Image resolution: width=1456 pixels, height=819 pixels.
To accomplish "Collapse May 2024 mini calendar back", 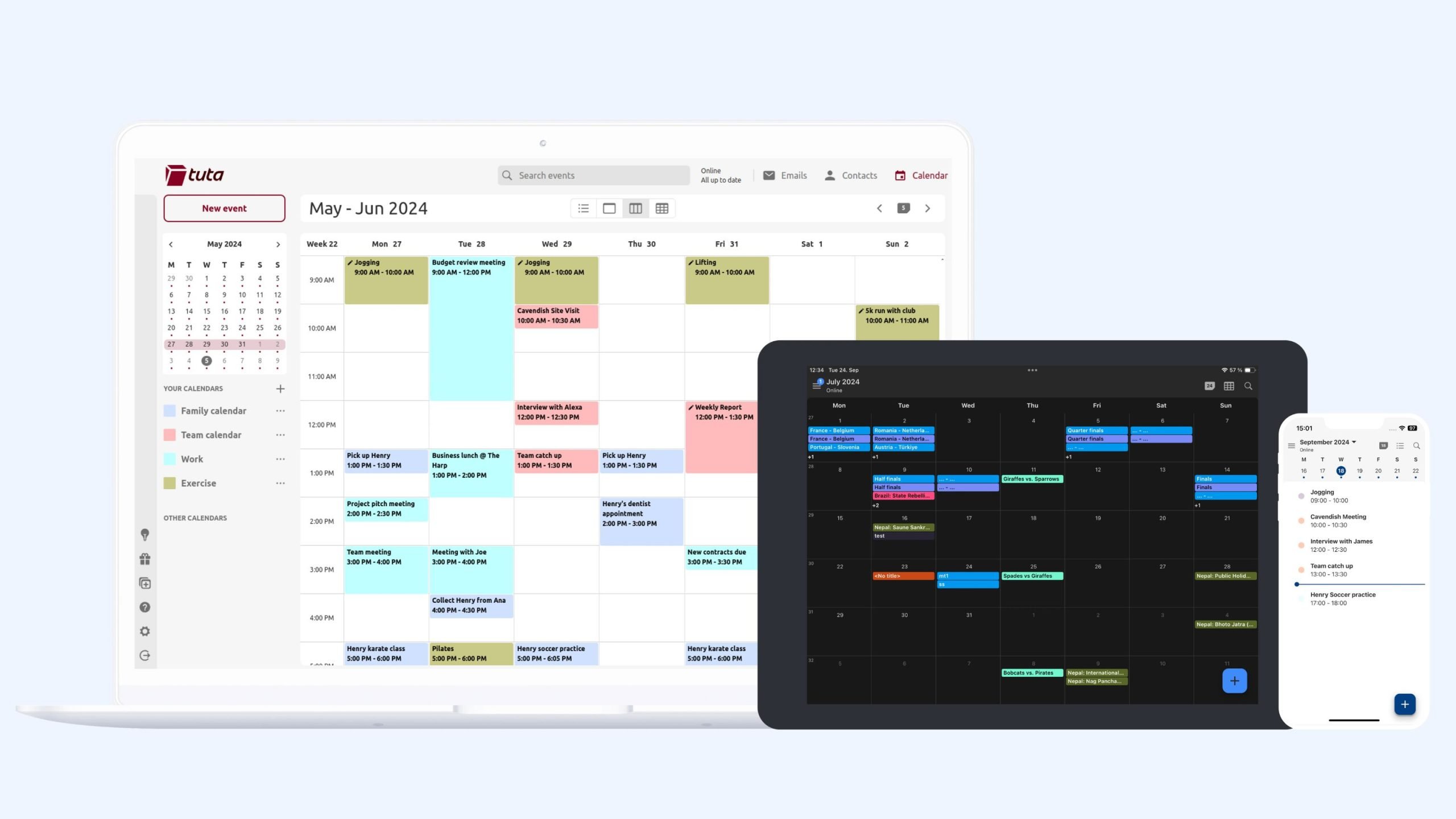I will 170,244.
